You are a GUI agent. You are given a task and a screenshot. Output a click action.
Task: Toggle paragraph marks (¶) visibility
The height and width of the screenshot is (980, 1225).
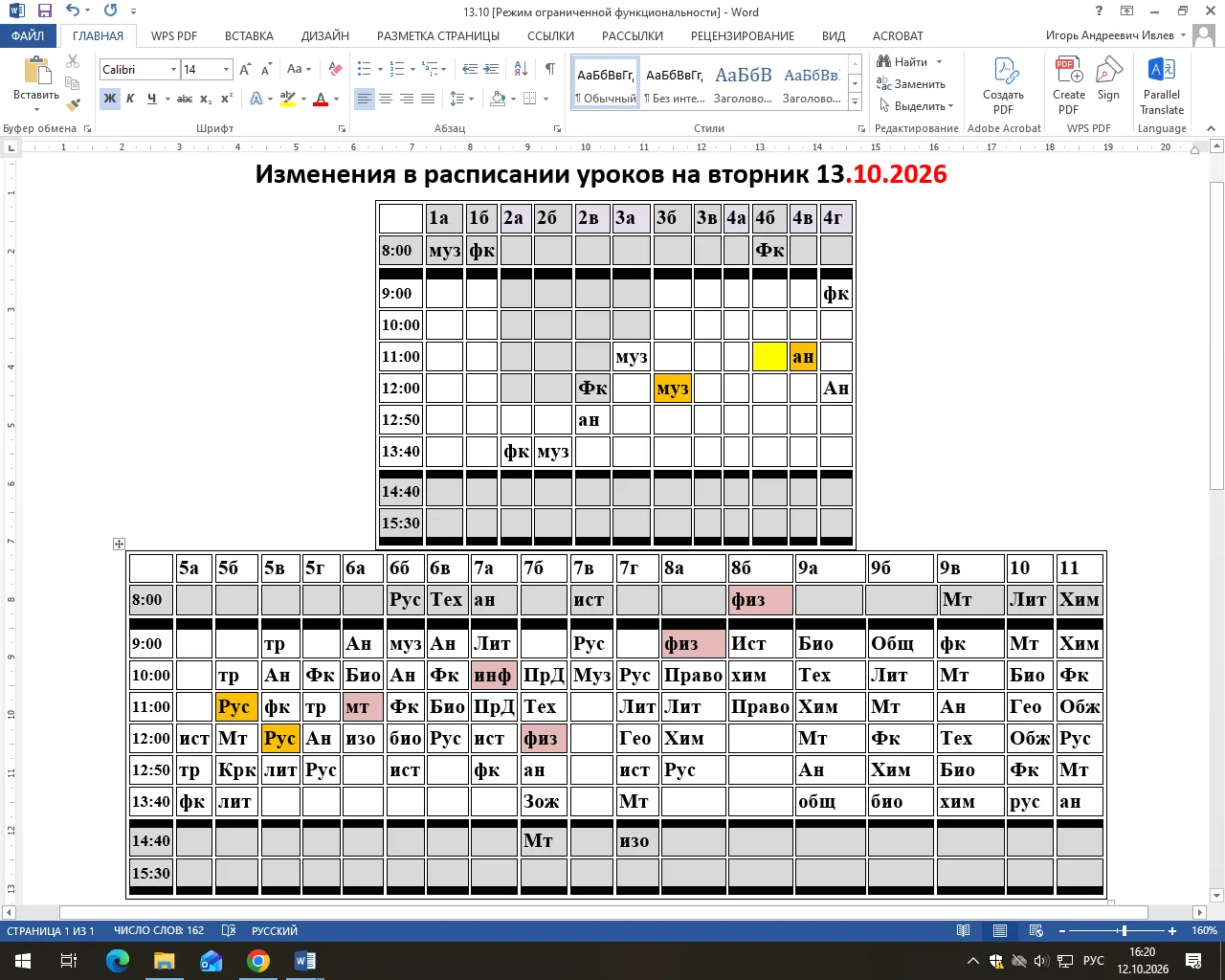point(549,69)
